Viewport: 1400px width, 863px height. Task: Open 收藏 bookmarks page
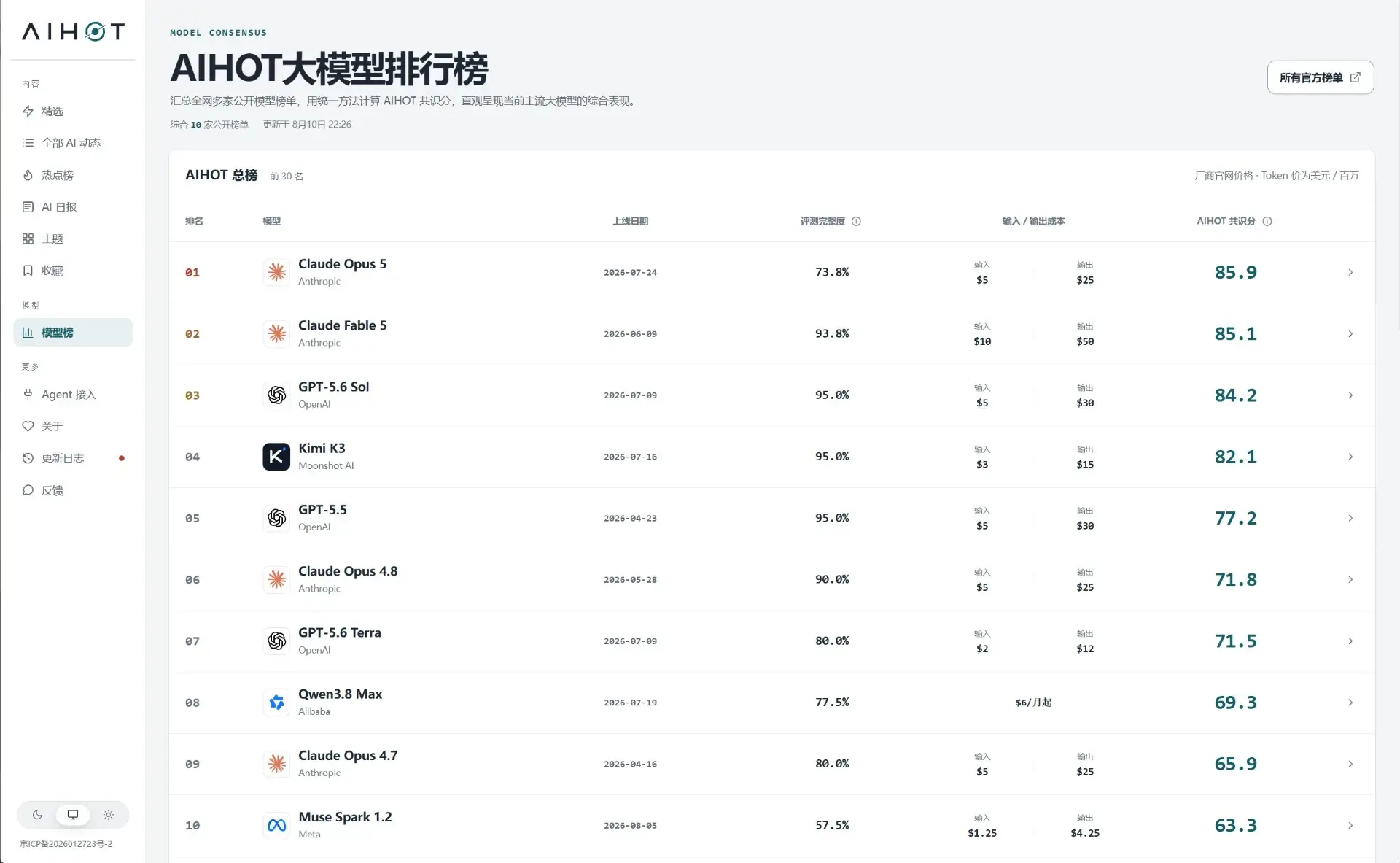[x=73, y=271]
